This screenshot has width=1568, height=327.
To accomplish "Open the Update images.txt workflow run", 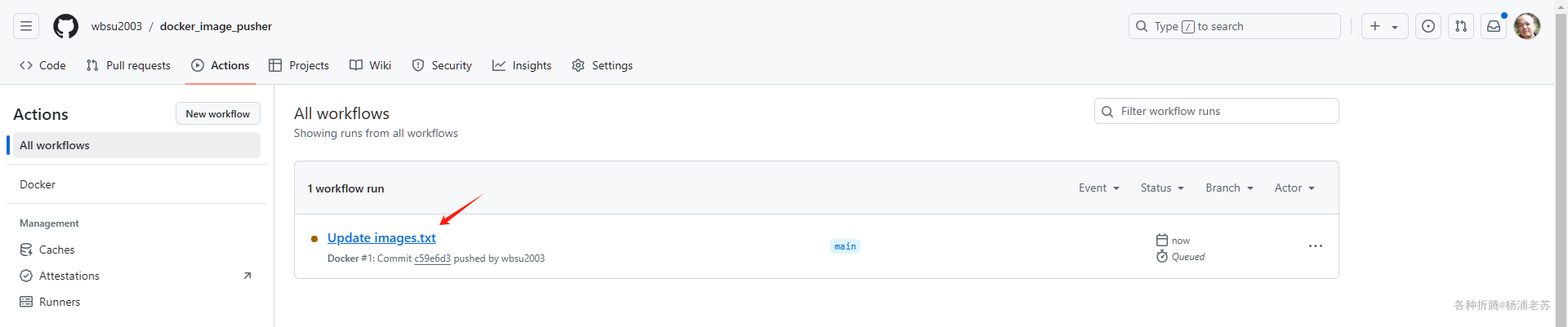I will 381,237.
